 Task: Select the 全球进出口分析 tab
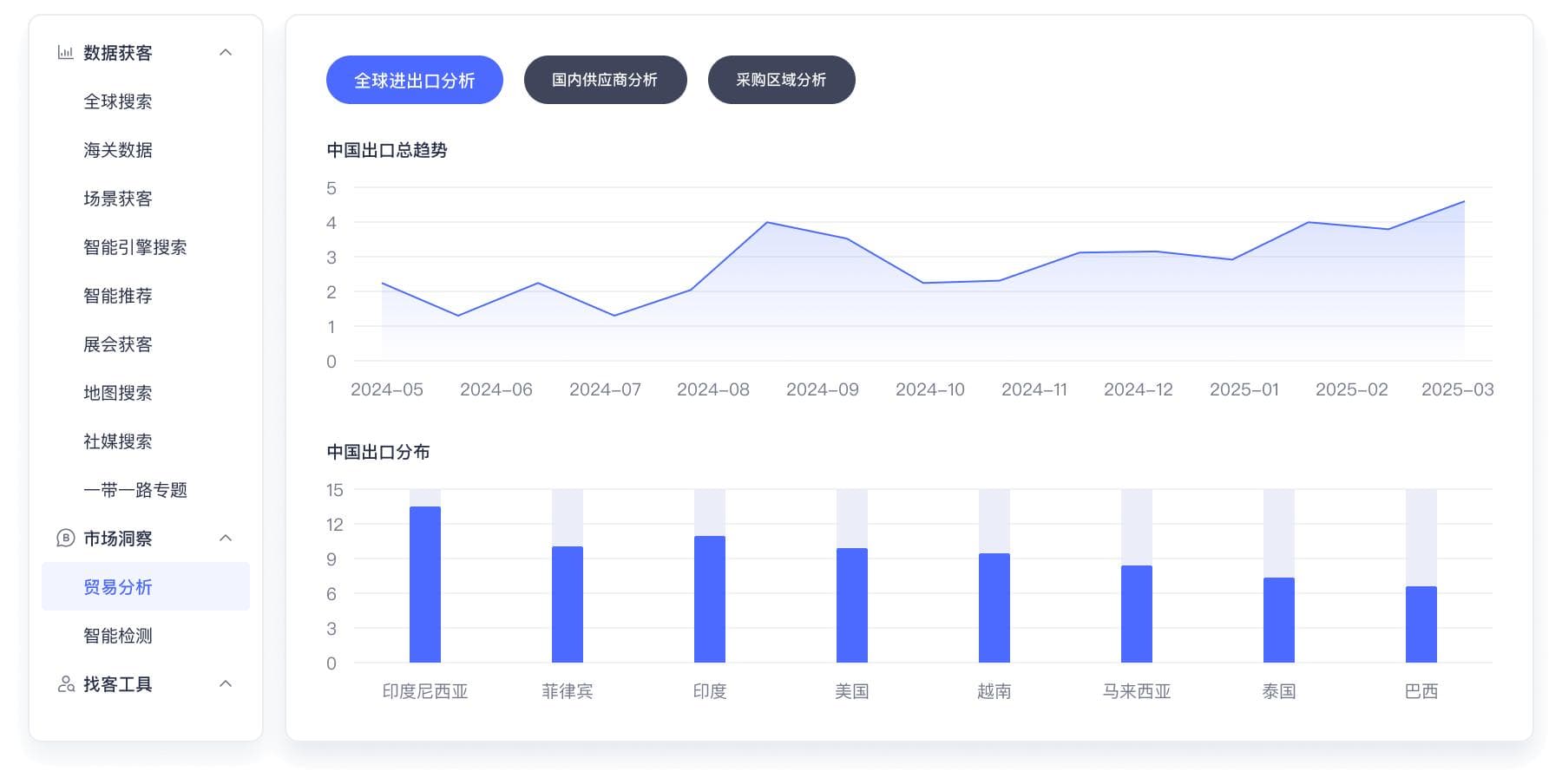[415, 80]
